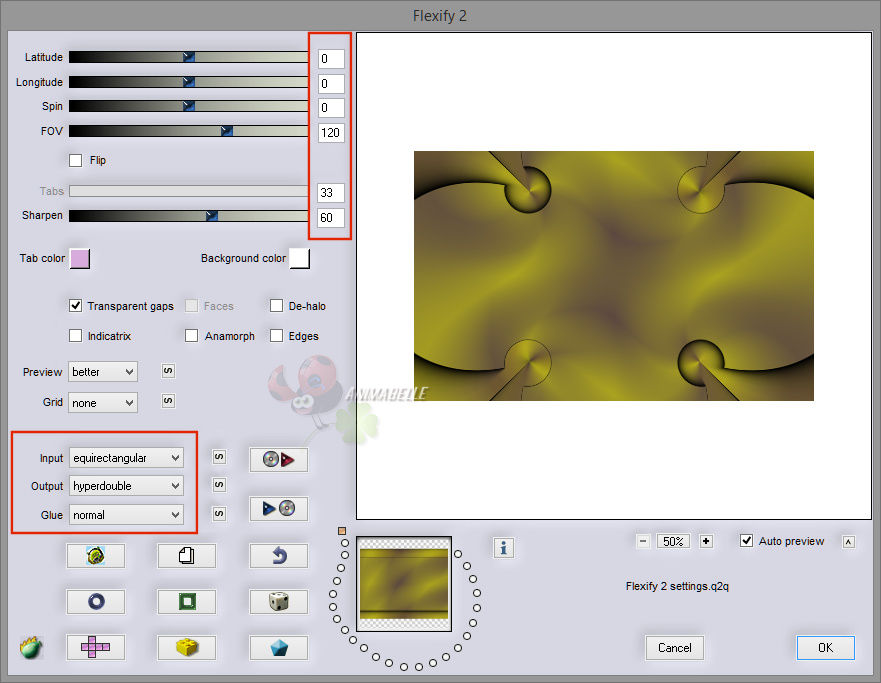Click the Latitude value field
The height and width of the screenshot is (683, 881).
(x=331, y=58)
